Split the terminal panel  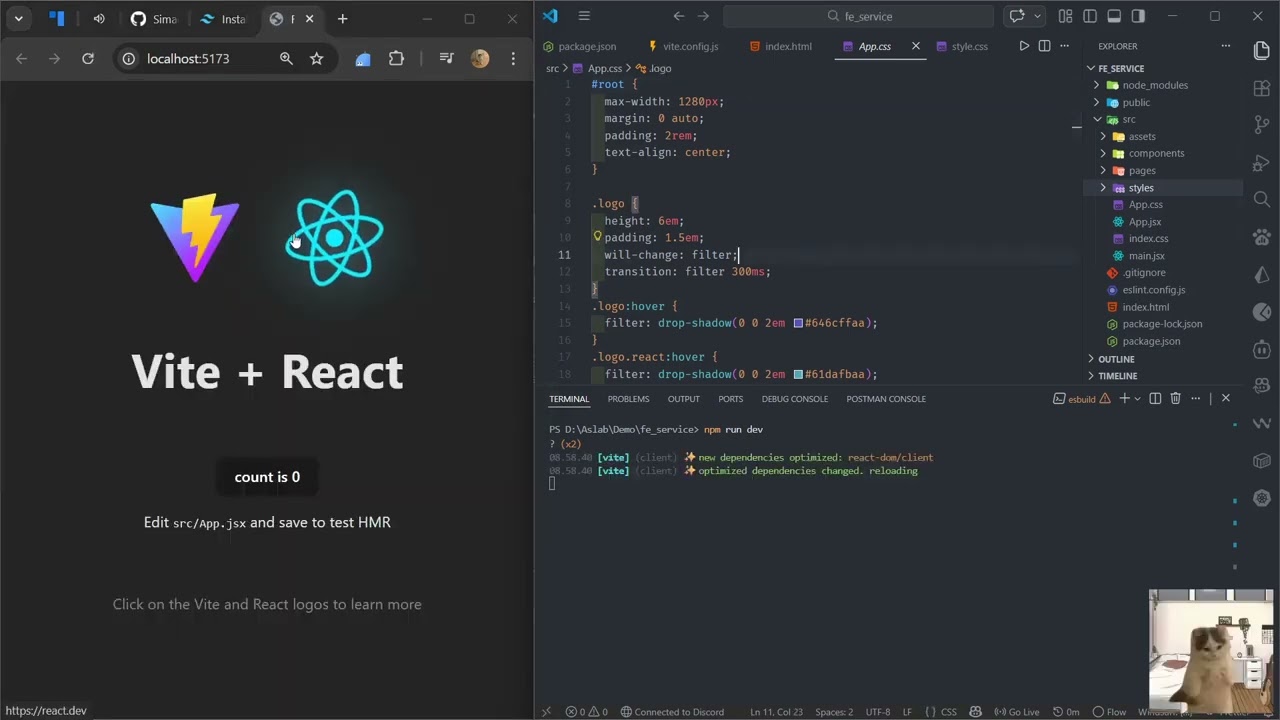[1155, 398]
